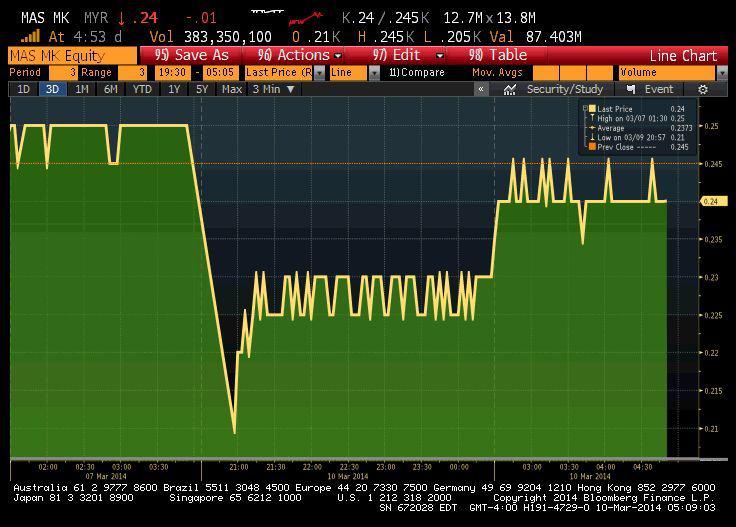The height and width of the screenshot is (527, 736).
Task: Click the chart settings gear icon
Action: [703, 89]
